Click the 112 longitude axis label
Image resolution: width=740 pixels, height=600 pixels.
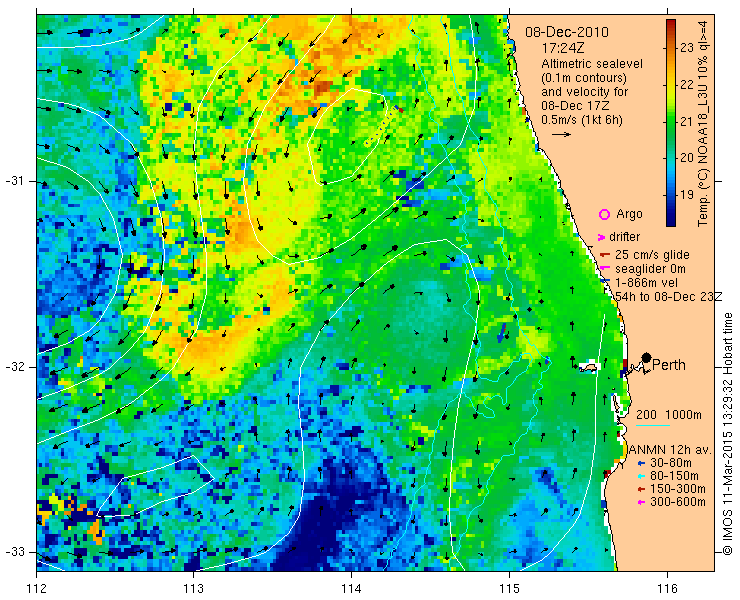pyautogui.click(x=36, y=588)
